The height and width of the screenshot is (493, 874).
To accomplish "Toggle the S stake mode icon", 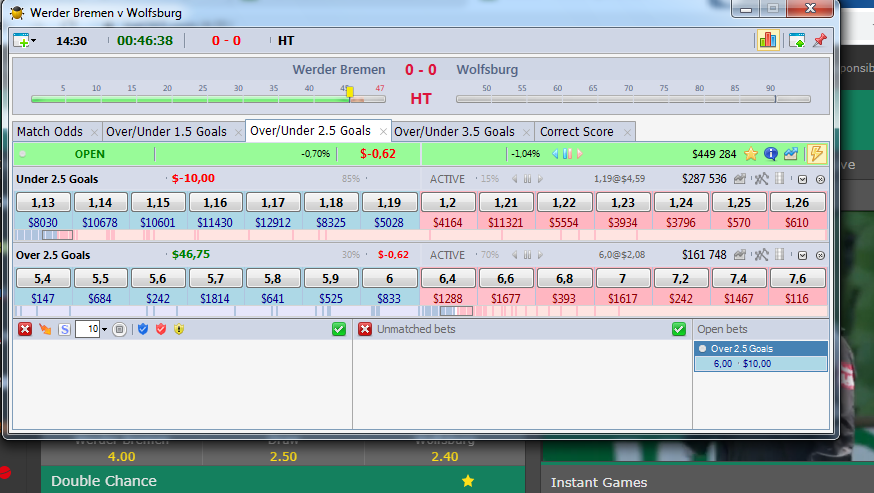I will coord(64,330).
